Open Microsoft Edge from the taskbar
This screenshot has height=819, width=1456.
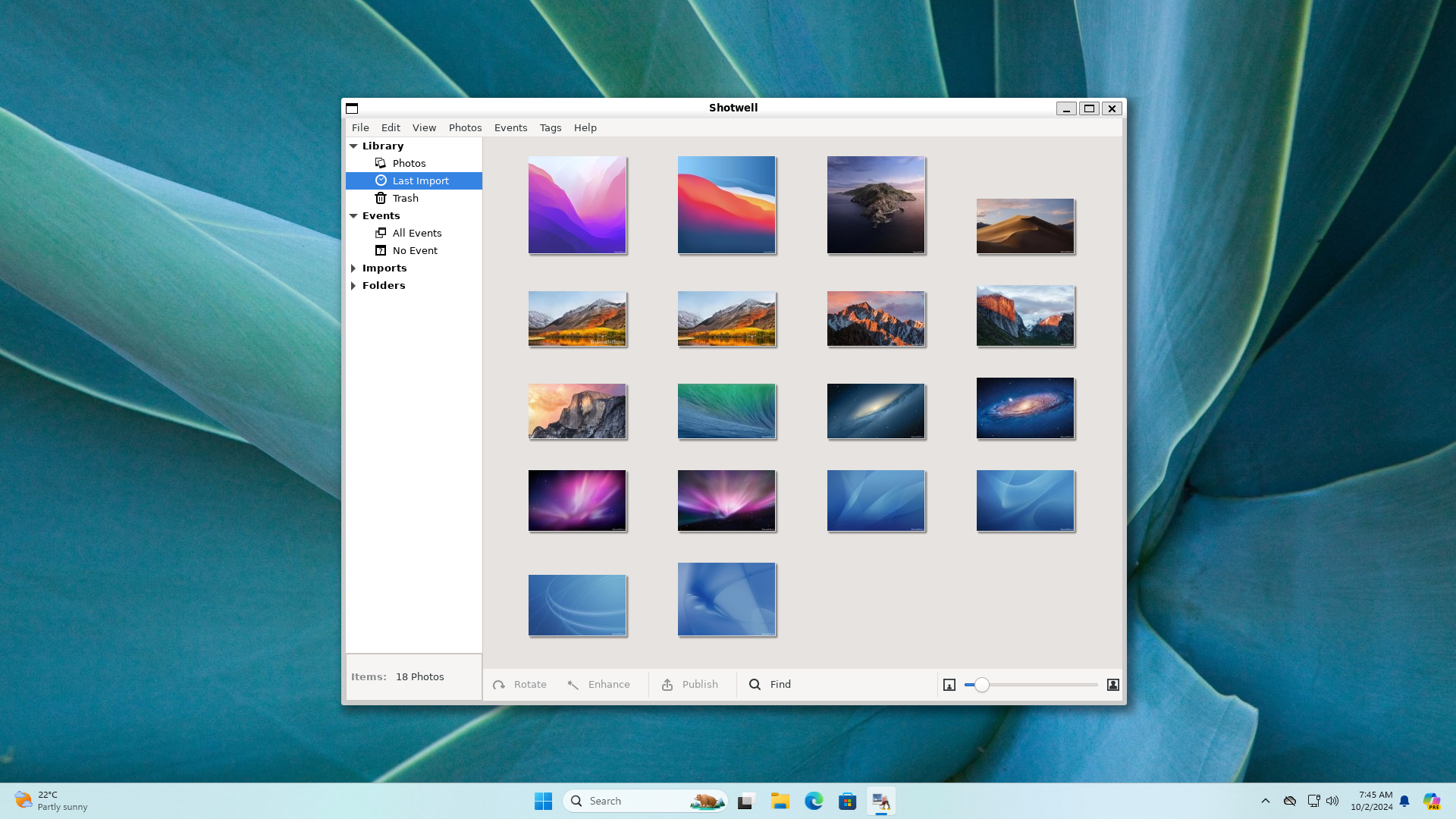click(814, 801)
